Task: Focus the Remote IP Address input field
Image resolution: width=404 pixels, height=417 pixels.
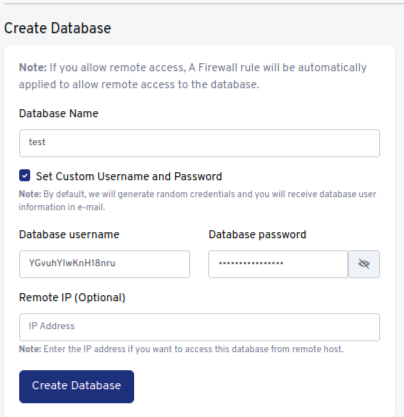Action: [199, 327]
